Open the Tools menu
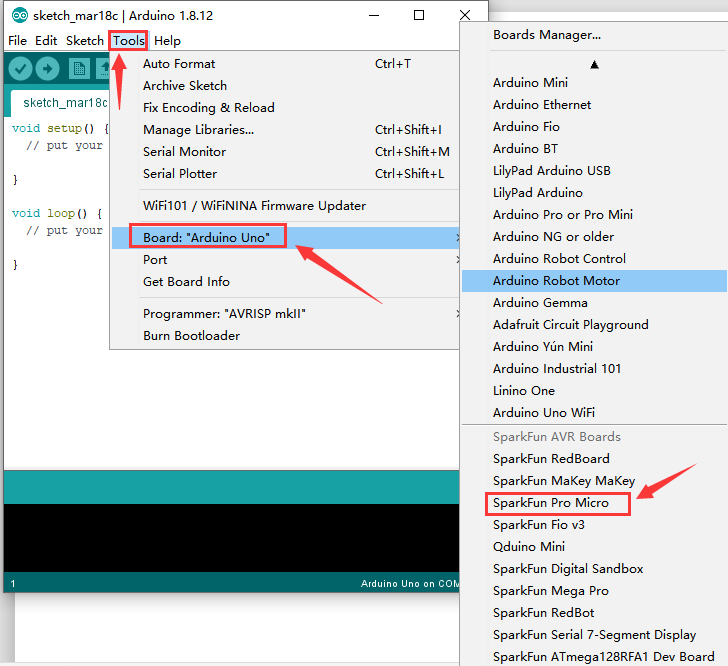 point(129,41)
